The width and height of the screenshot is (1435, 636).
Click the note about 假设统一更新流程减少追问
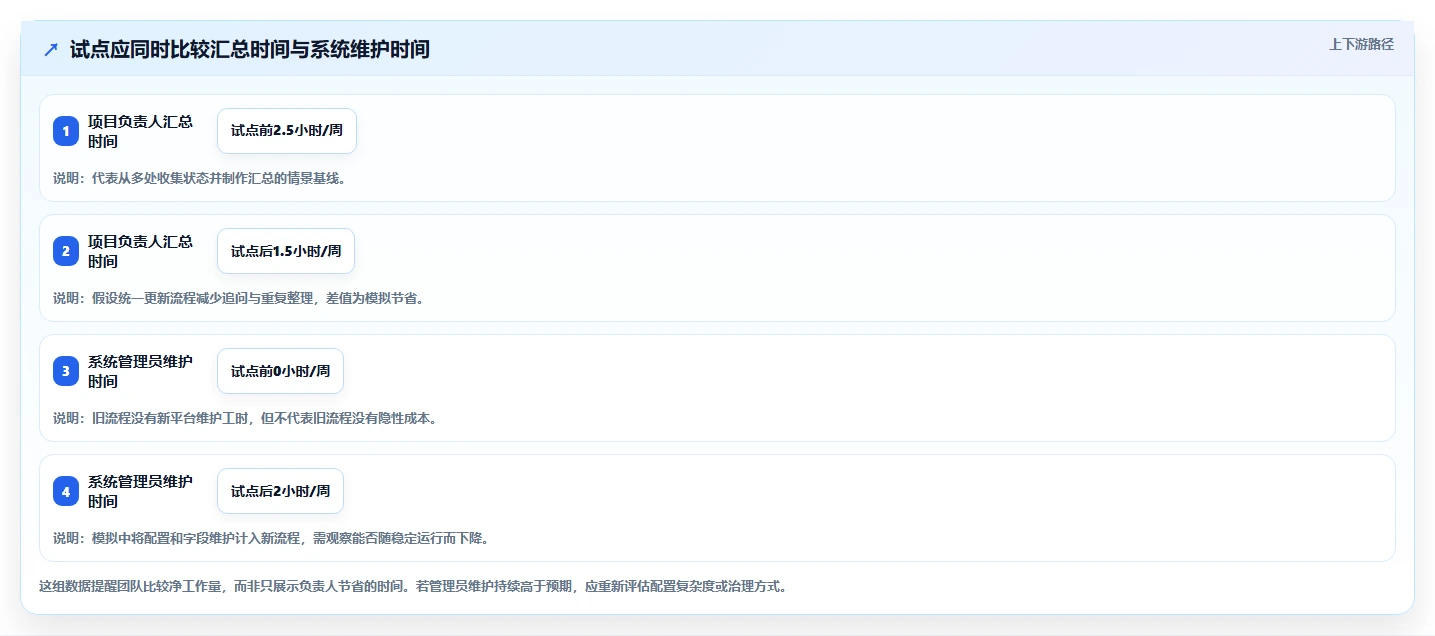[x=239, y=298]
